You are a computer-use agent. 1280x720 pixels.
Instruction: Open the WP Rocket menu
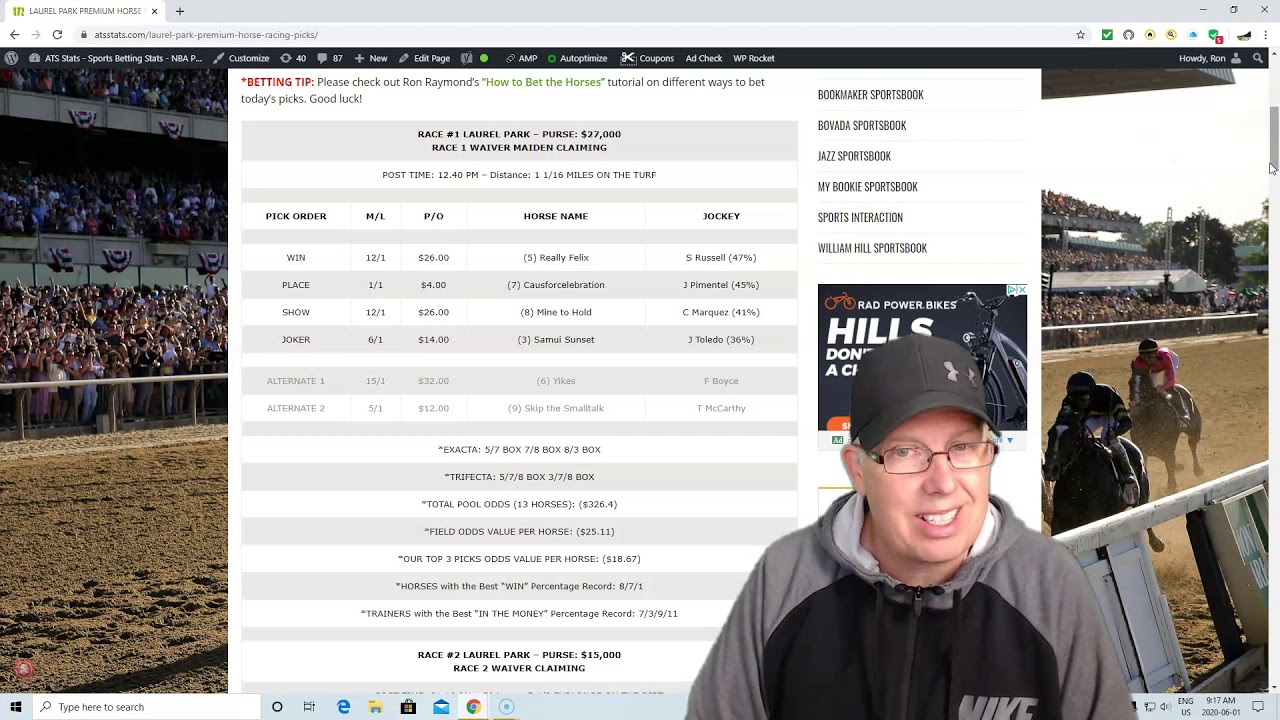754,58
